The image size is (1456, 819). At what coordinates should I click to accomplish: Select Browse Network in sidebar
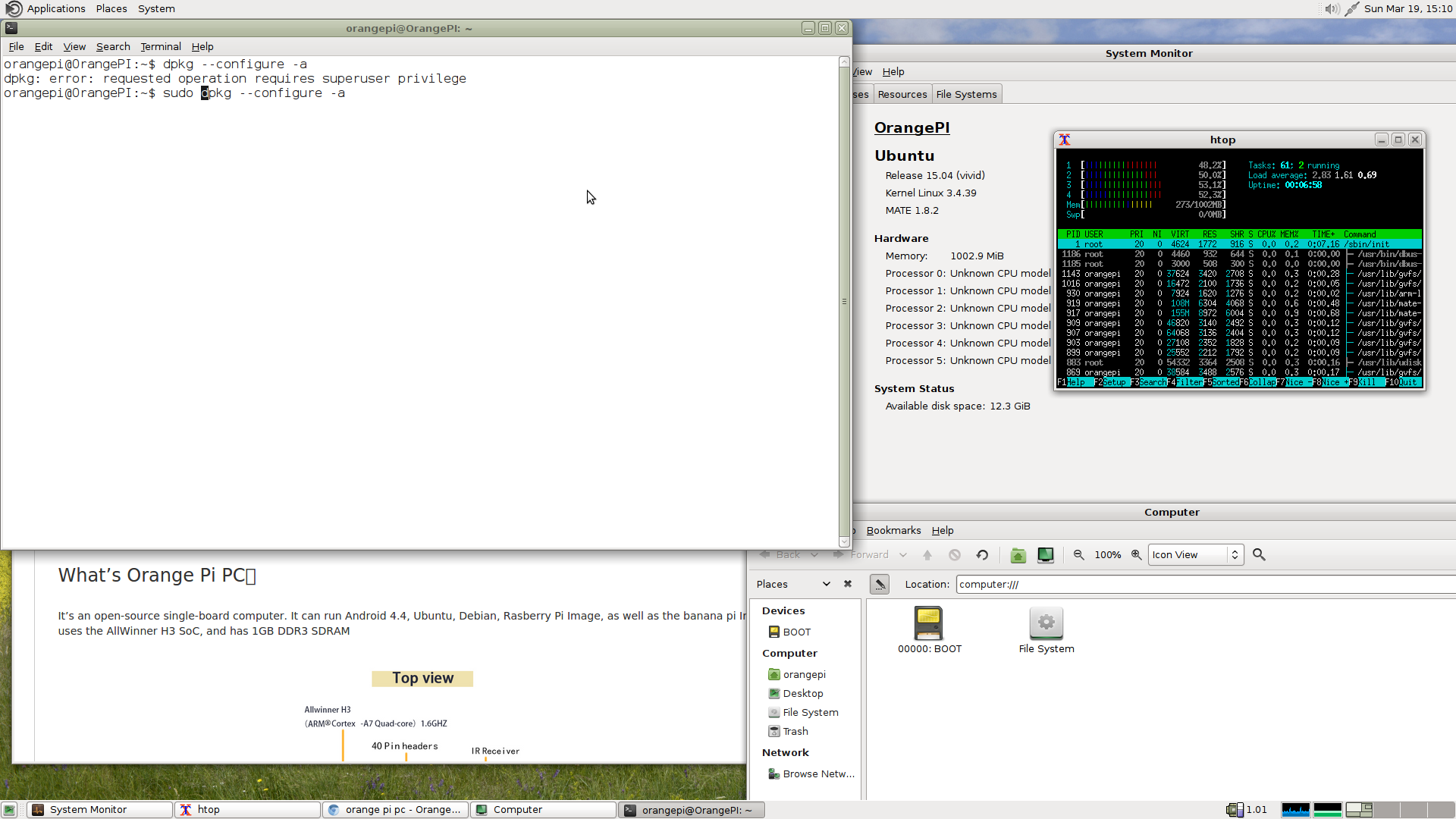tap(811, 773)
